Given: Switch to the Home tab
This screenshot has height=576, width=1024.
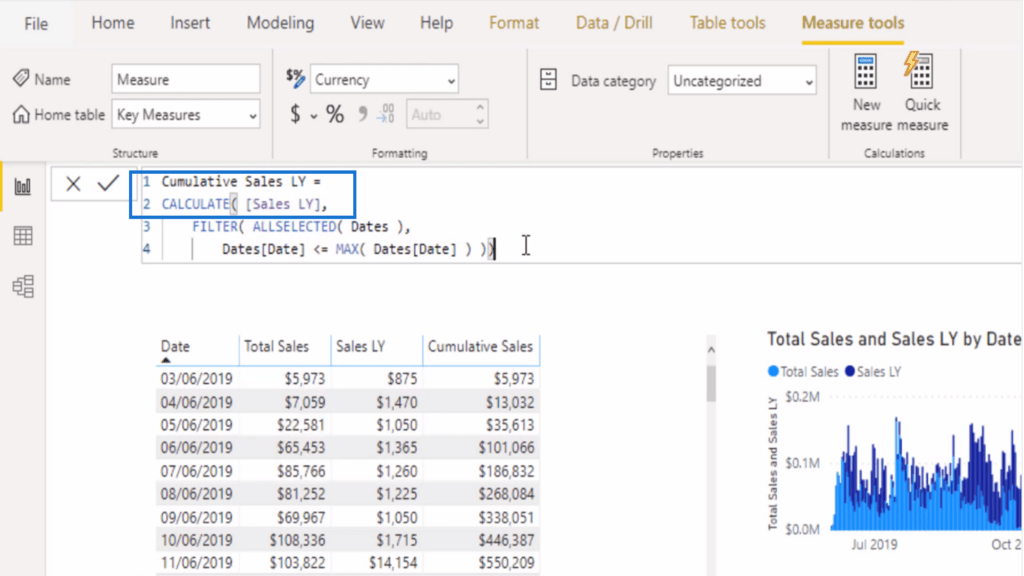Looking at the screenshot, I should (113, 23).
